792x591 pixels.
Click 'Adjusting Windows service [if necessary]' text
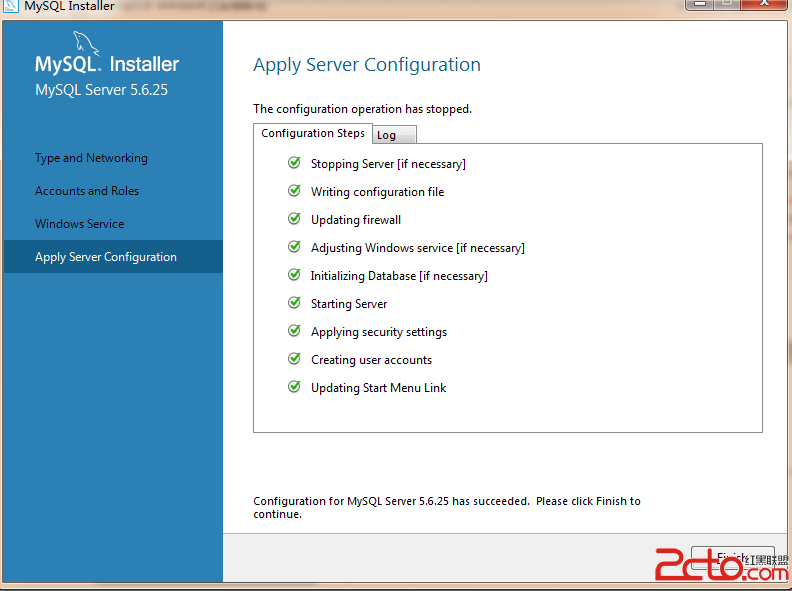coord(418,248)
